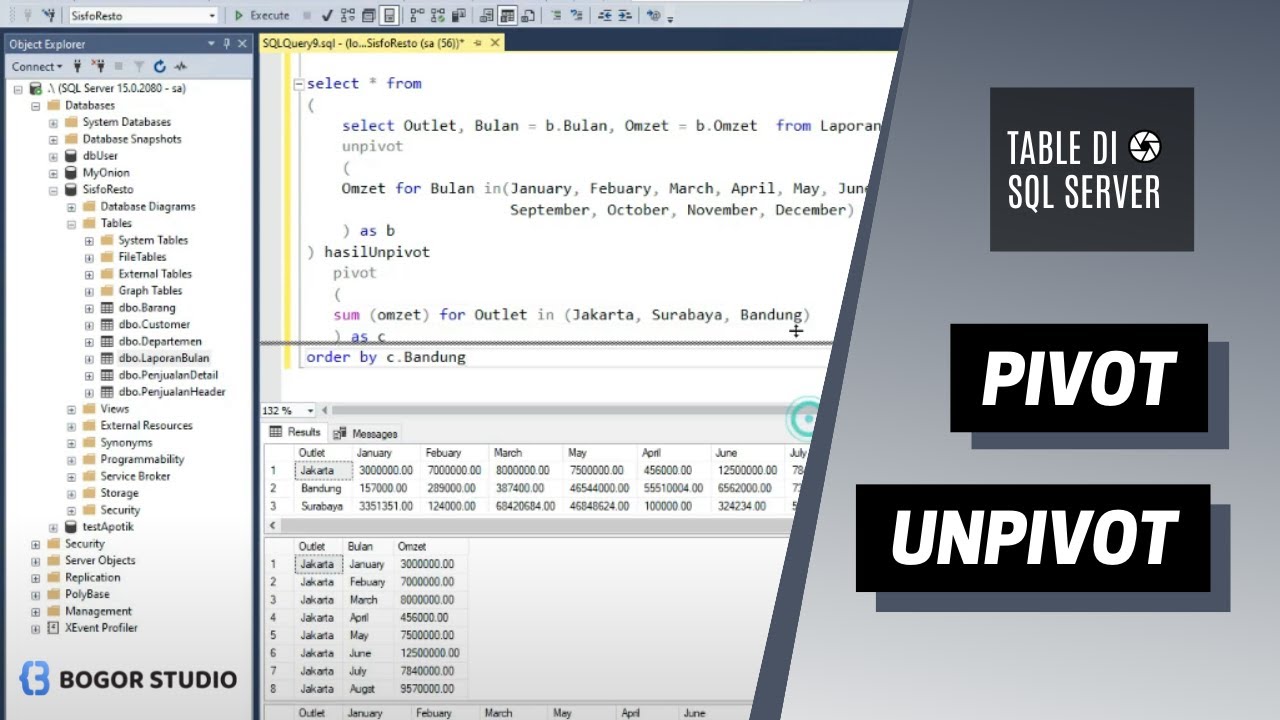Open the Connect dropdown in Object Explorer
This screenshot has height=720, width=1280.
click(x=37, y=66)
